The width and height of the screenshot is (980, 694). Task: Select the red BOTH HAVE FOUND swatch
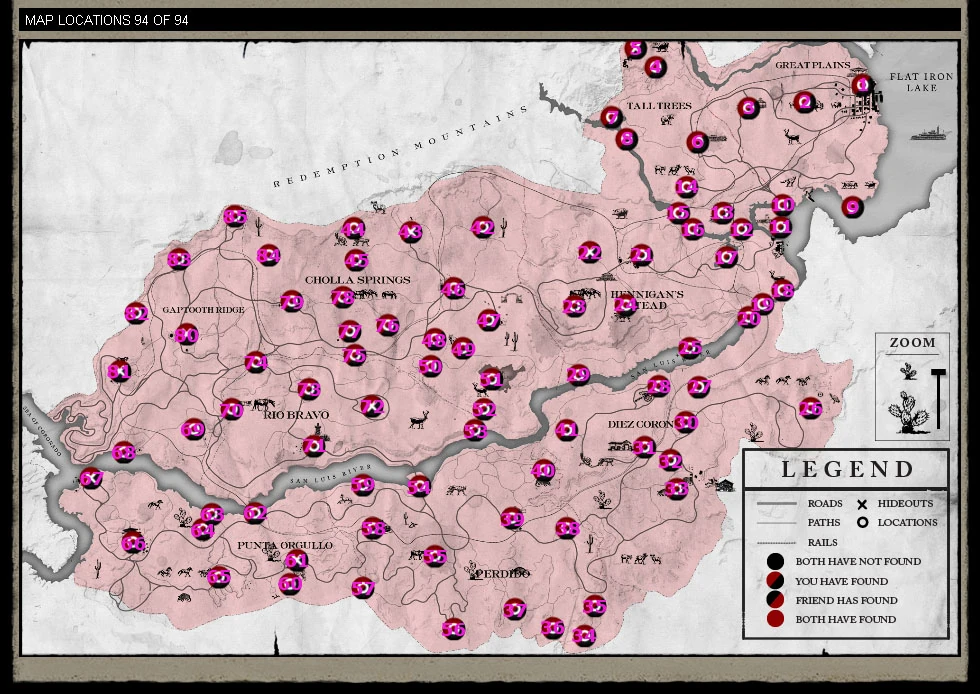[x=774, y=618]
